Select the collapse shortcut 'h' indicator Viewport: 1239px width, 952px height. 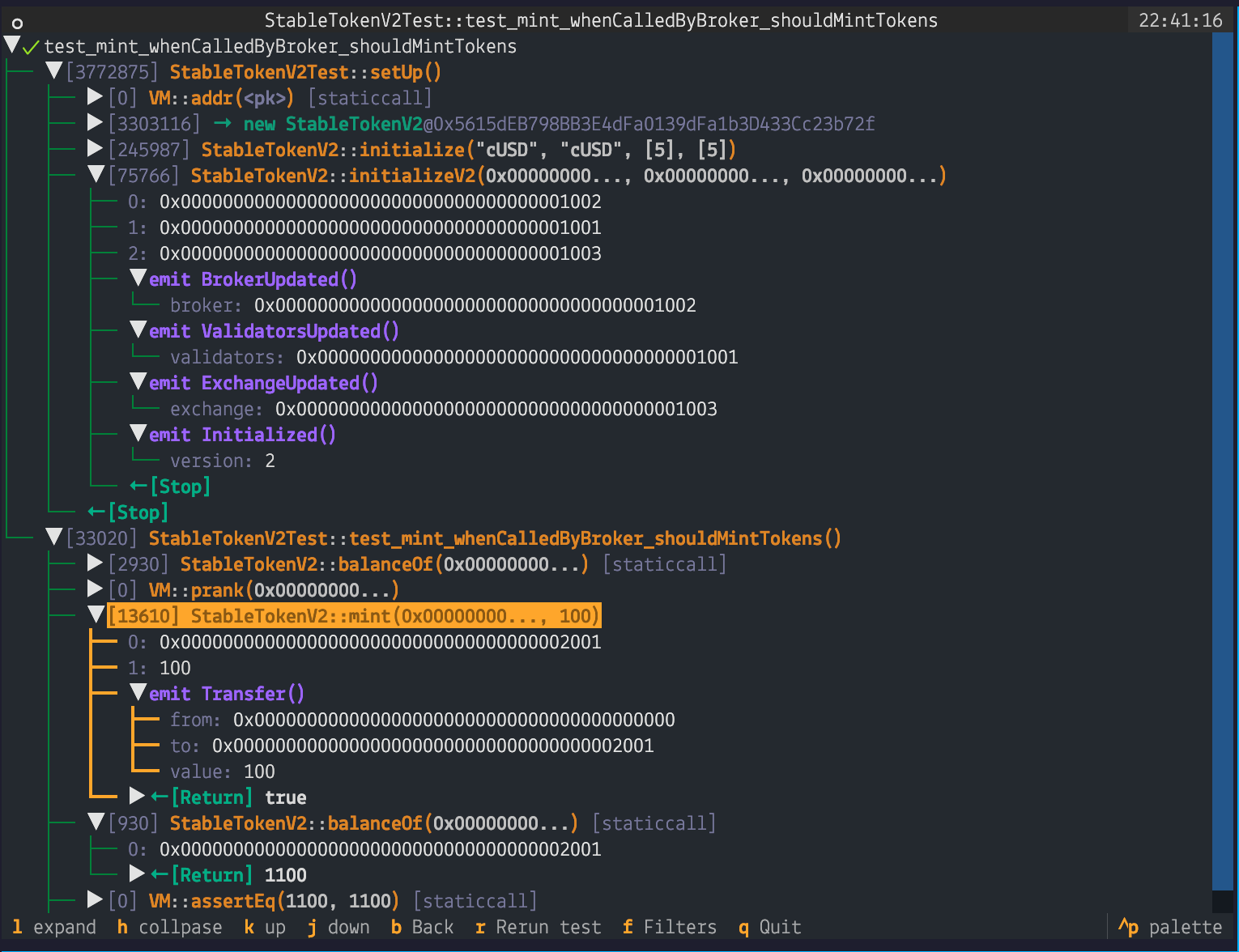click(121, 927)
